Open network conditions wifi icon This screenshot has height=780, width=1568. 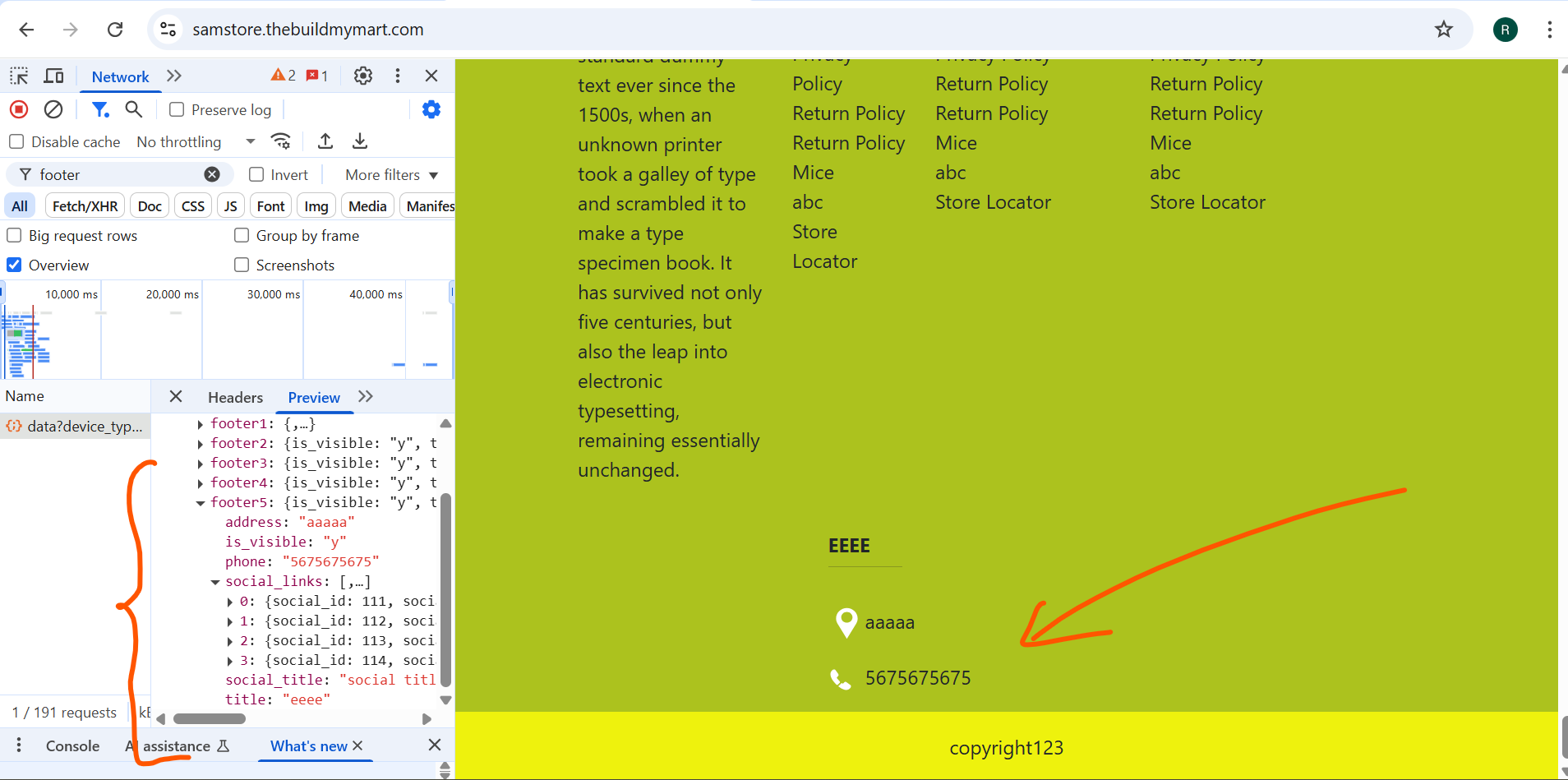(x=281, y=141)
